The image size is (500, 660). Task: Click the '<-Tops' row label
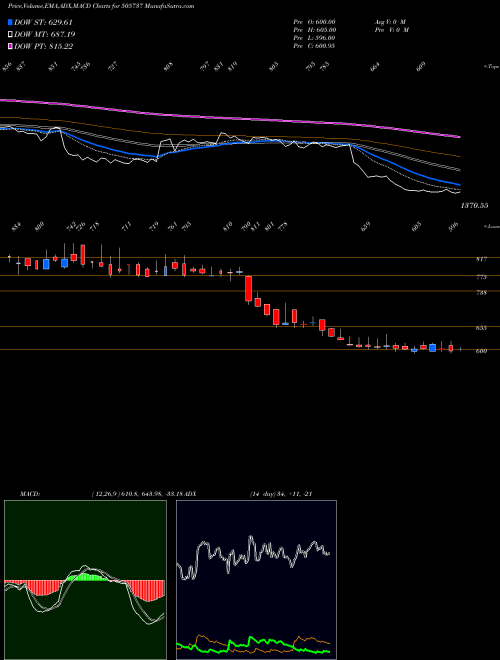[491, 67]
